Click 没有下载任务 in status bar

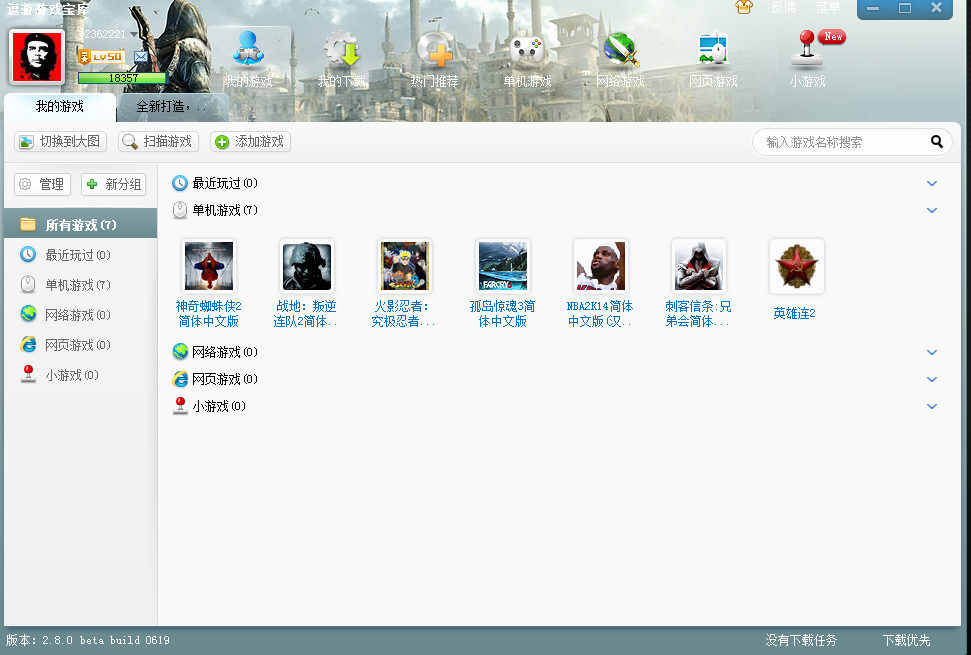pos(801,640)
